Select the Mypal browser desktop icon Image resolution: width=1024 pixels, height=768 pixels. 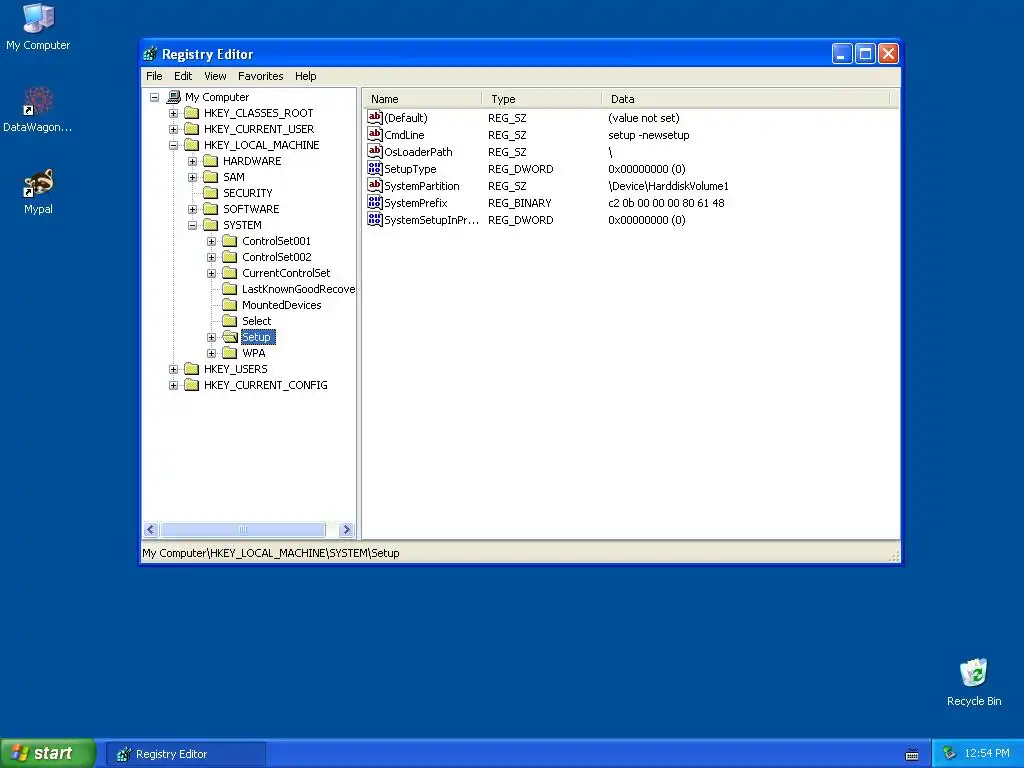pyautogui.click(x=39, y=183)
